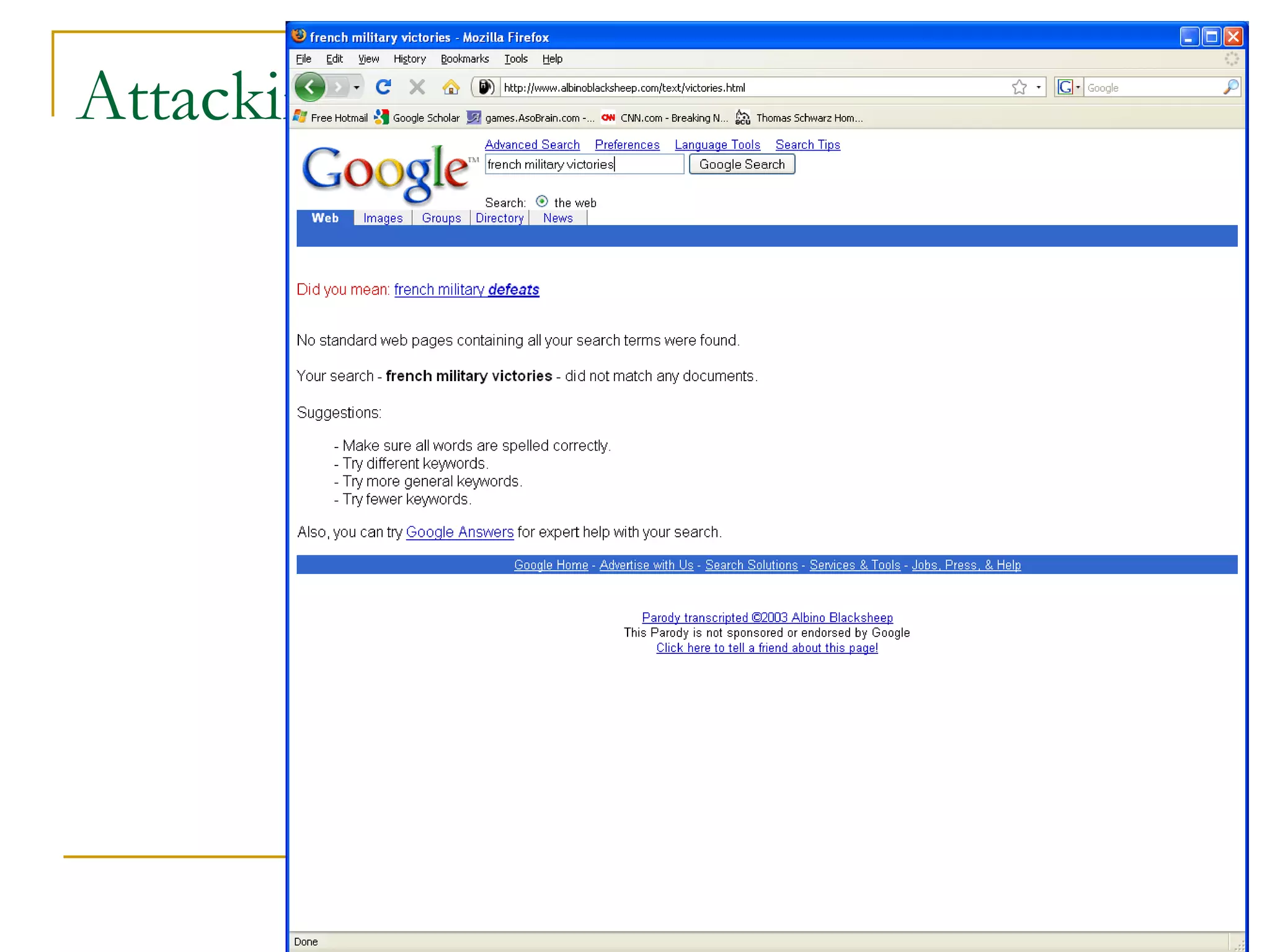
Task: Click the site identity icon beside URL
Action: [x=485, y=87]
